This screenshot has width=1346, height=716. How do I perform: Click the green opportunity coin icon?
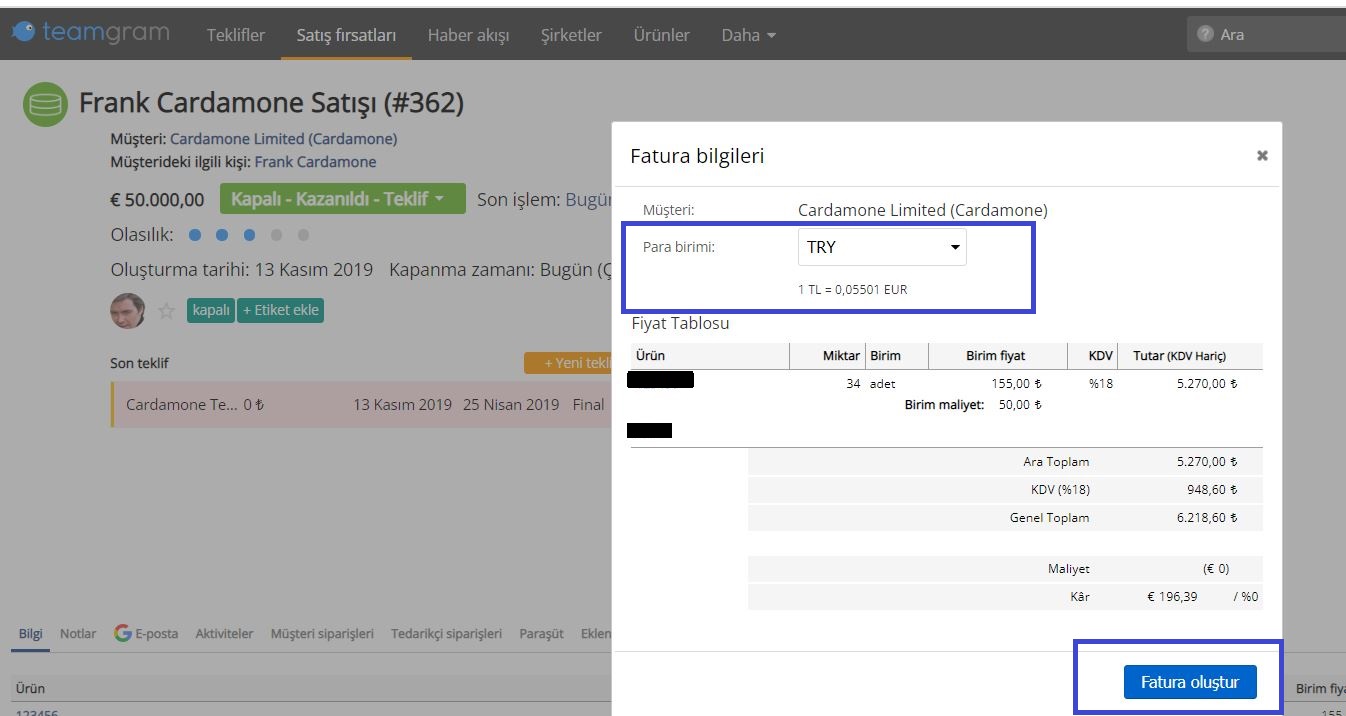point(45,104)
